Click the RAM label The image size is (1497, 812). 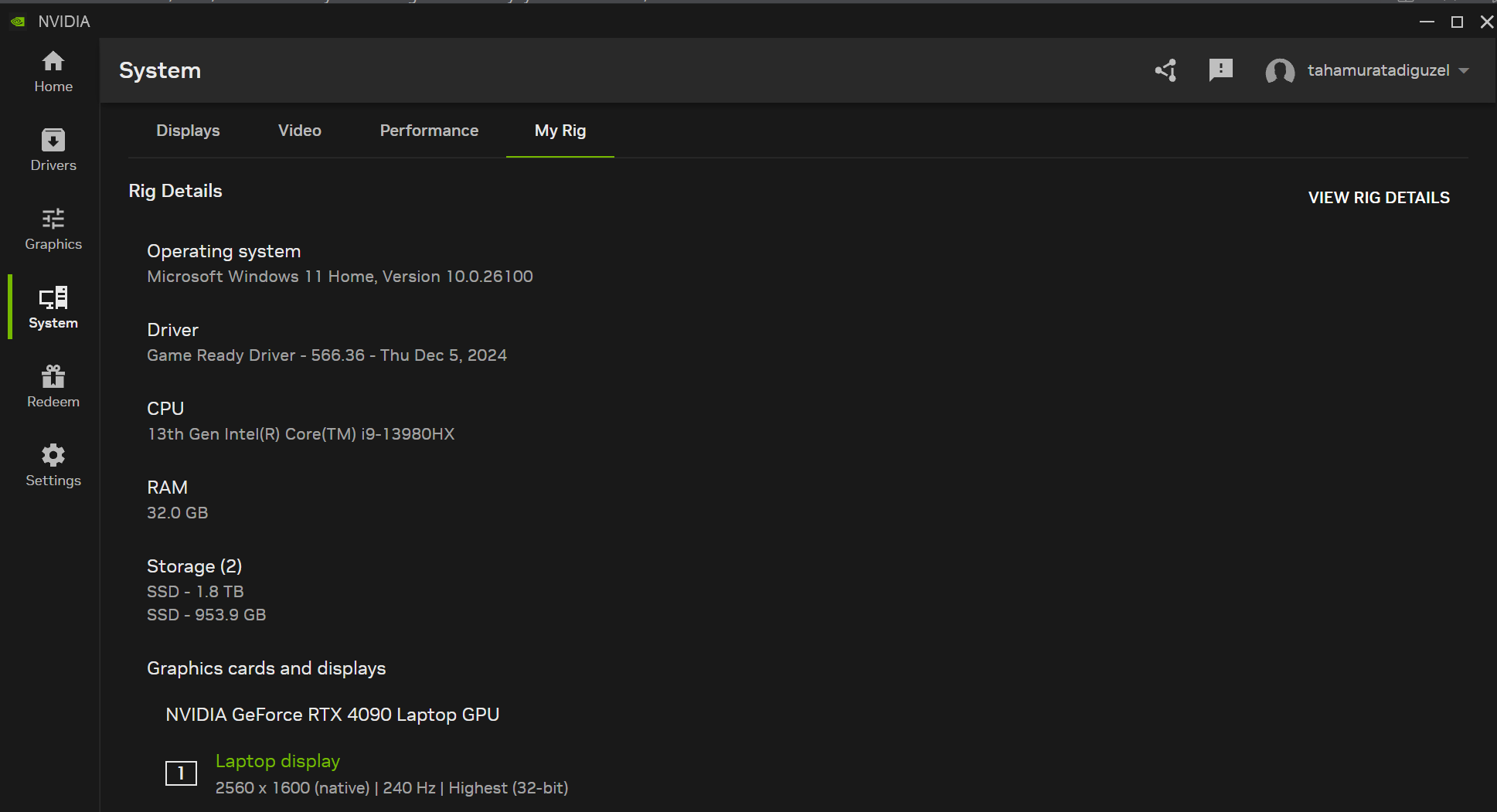(x=167, y=488)
